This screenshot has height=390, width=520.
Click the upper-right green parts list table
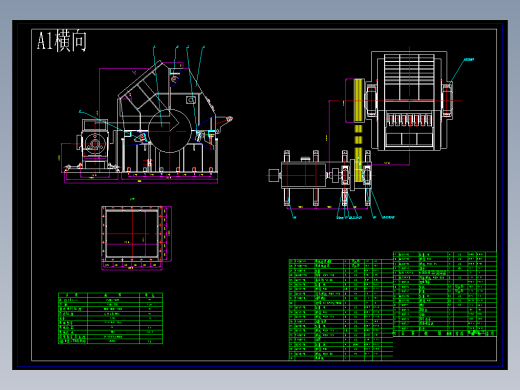coord(445,294)
